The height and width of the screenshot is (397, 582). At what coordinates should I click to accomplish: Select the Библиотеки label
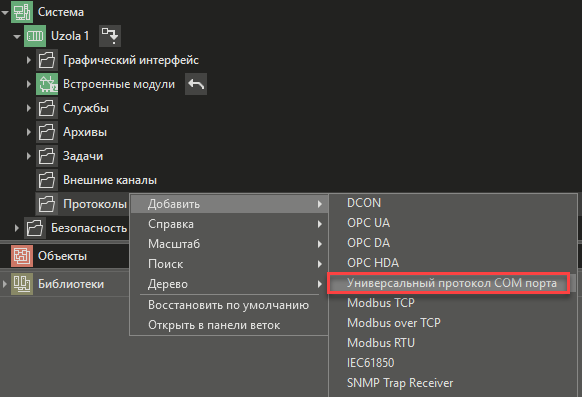(x=71, y=284)
